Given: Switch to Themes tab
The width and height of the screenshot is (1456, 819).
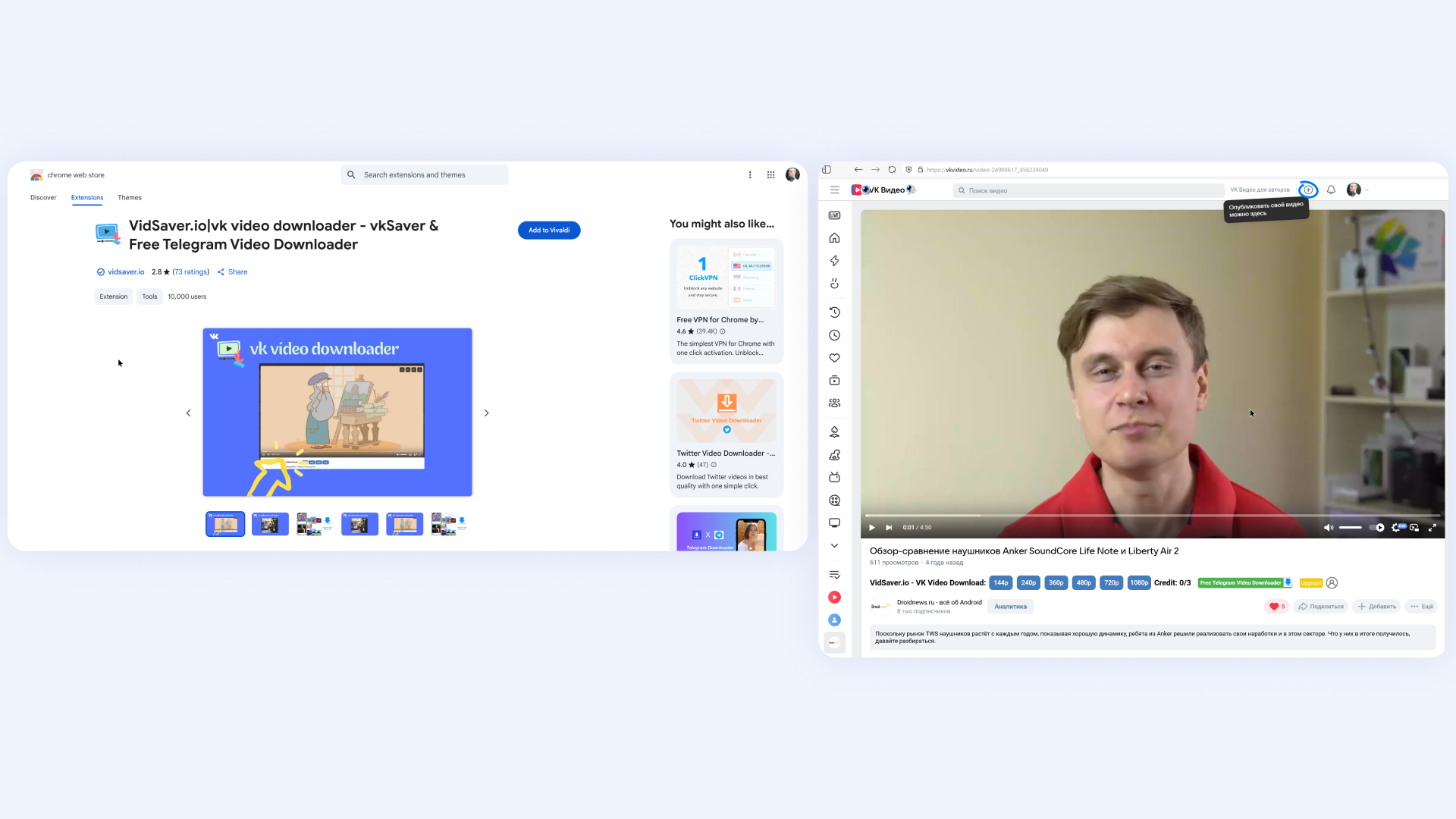Looking at the screenshot, I should tap(130, 198).
